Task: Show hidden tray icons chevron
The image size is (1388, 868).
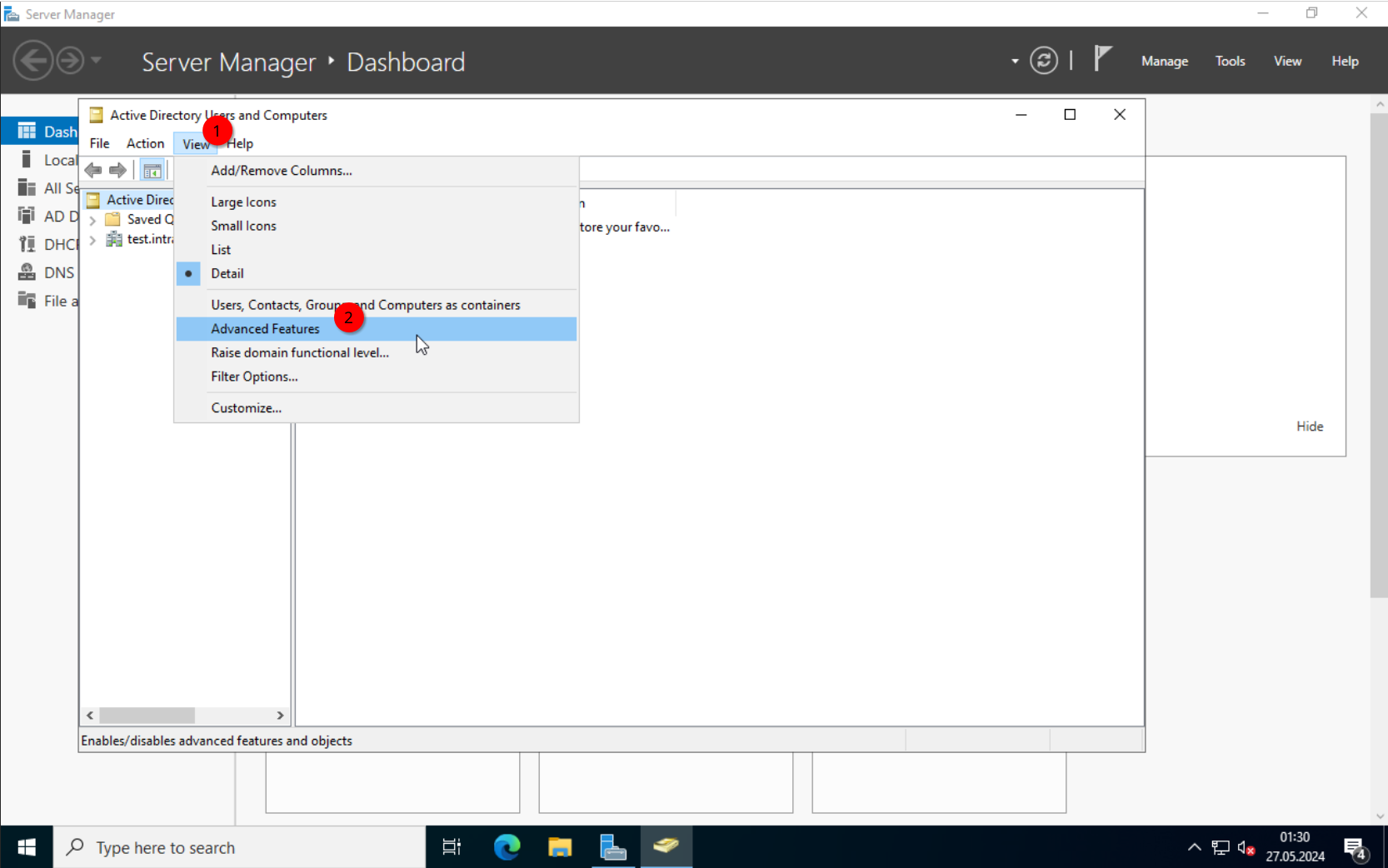Action: click(x=1194, y=847)
